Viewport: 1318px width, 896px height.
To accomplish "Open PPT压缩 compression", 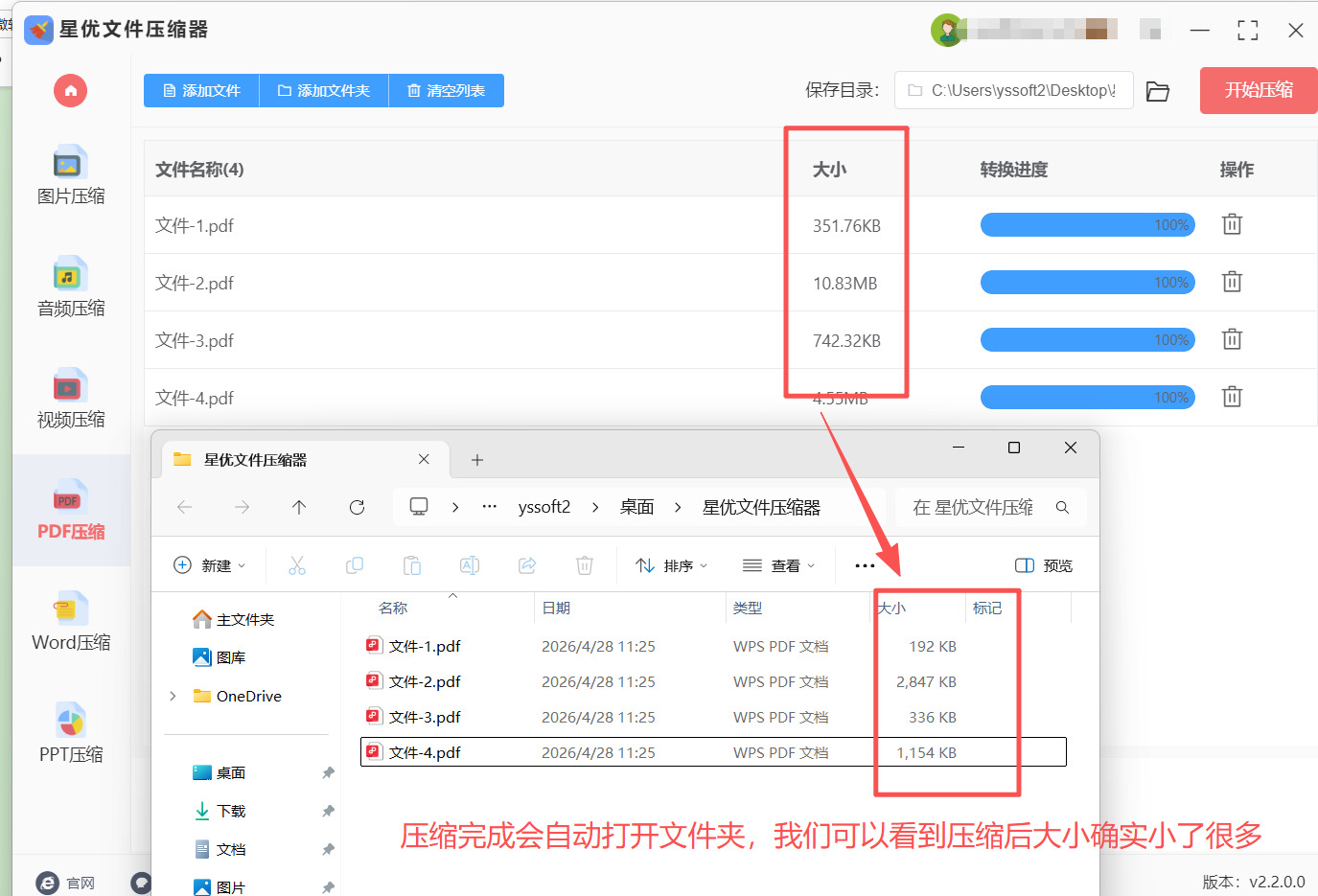I will [x=71, y=734].
